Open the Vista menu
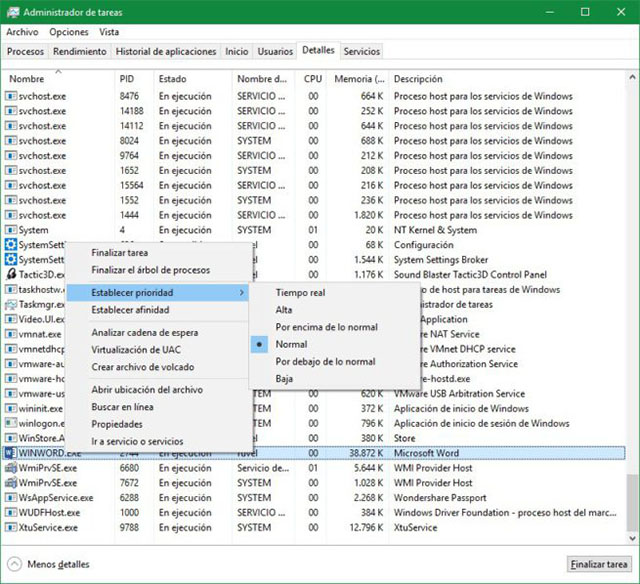 [109, 32]
